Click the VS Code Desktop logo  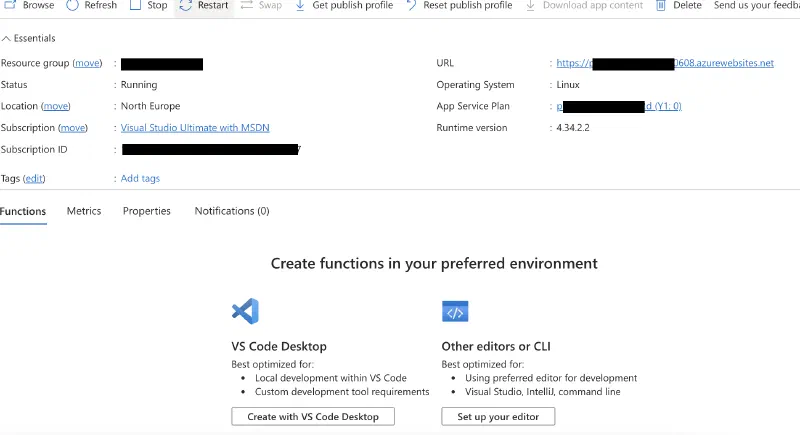pyautogui.click(x=245, y=311)
